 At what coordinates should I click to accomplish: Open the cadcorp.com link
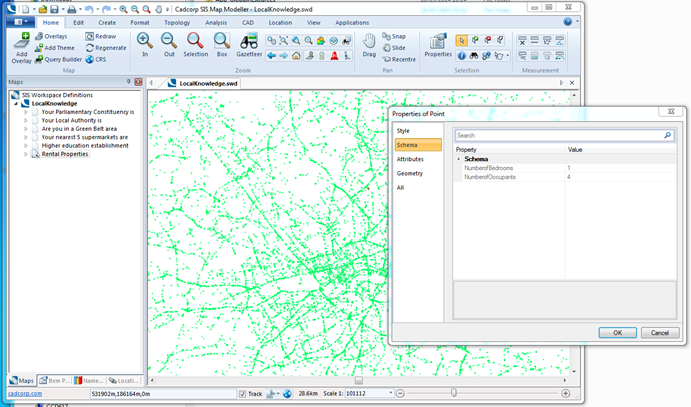[x=25, y=393]
